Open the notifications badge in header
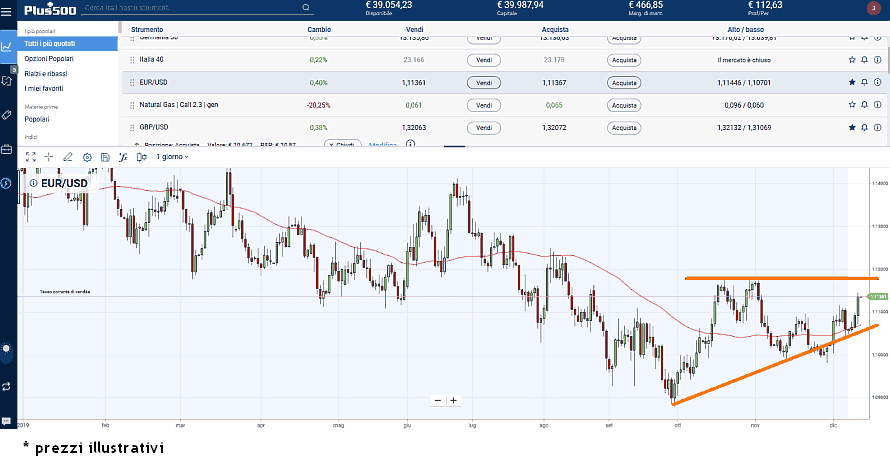This screenshot has width=890, height=463. coord(873,9)
